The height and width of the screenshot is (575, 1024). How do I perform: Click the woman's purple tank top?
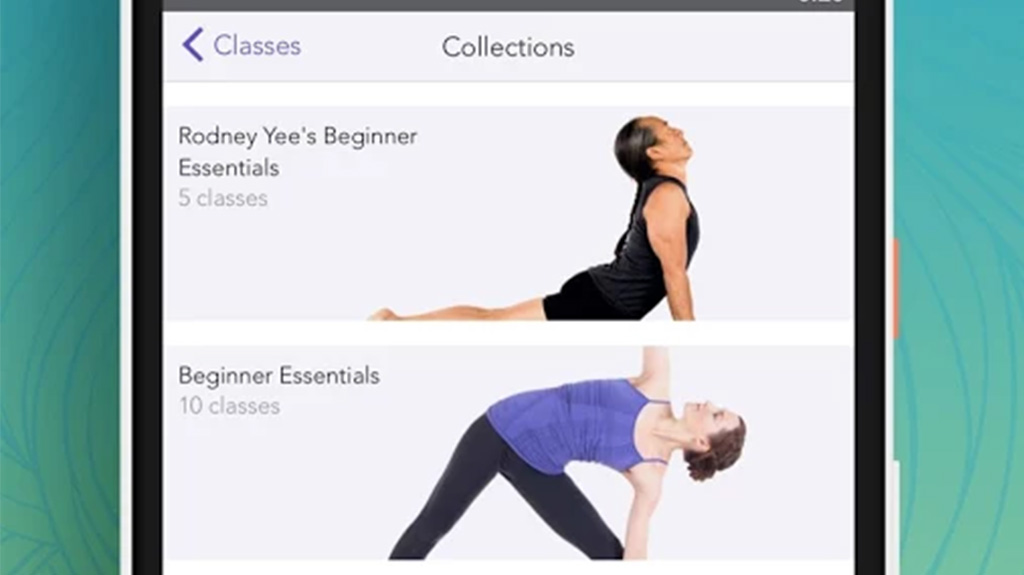pyautogui.click(x=571, y=425)
